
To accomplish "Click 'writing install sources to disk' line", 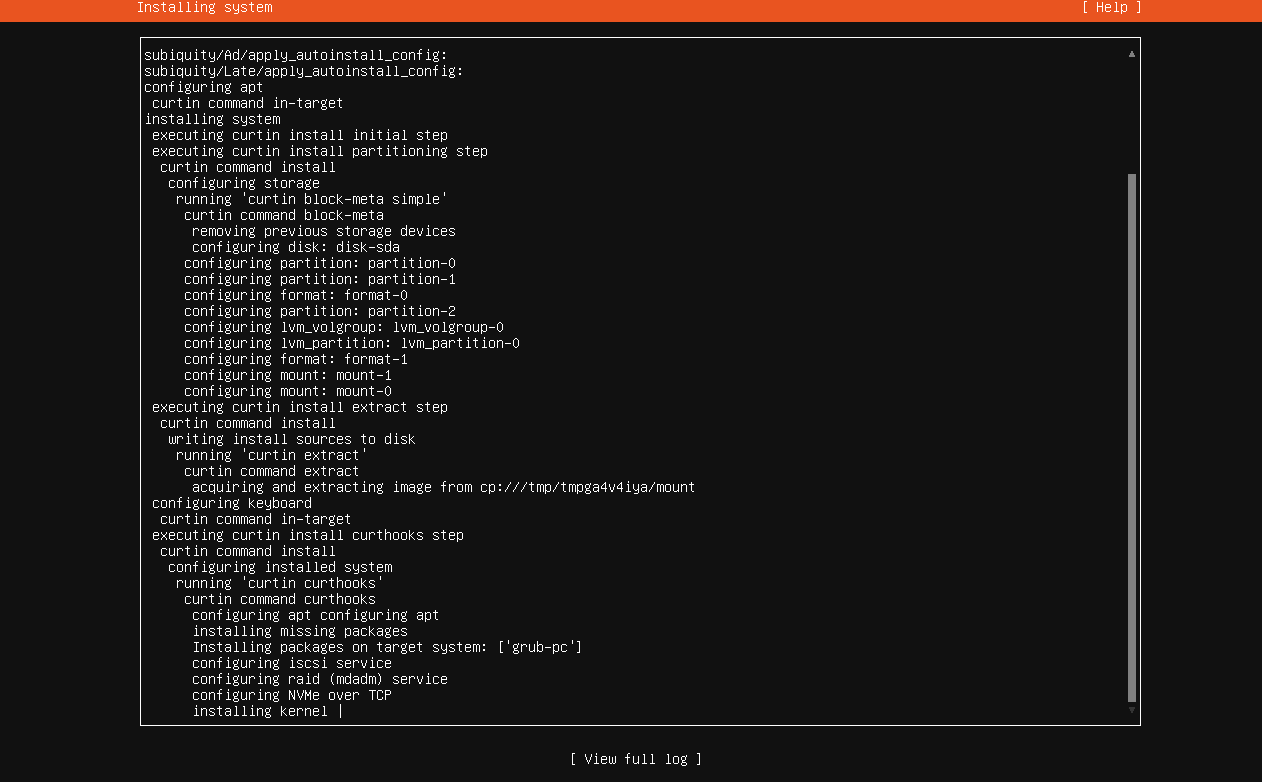I will coord(292,439).
